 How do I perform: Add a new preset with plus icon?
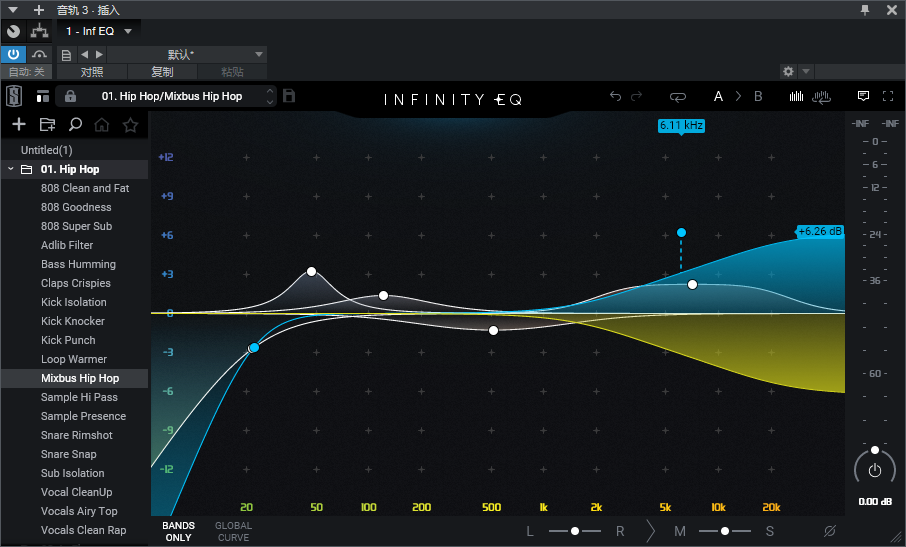point(19,124)
